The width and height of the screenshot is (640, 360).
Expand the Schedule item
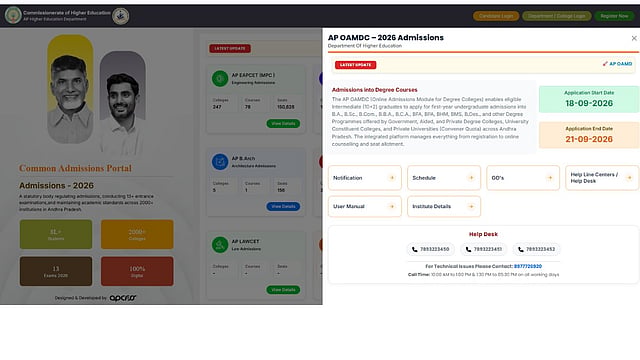click(444, 178)
